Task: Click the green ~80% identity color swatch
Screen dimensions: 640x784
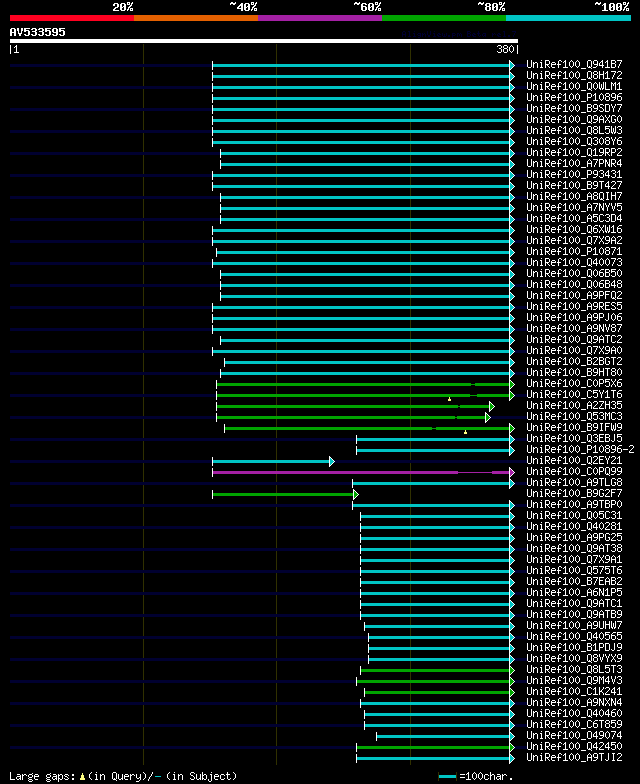Action: click(444, 18)
